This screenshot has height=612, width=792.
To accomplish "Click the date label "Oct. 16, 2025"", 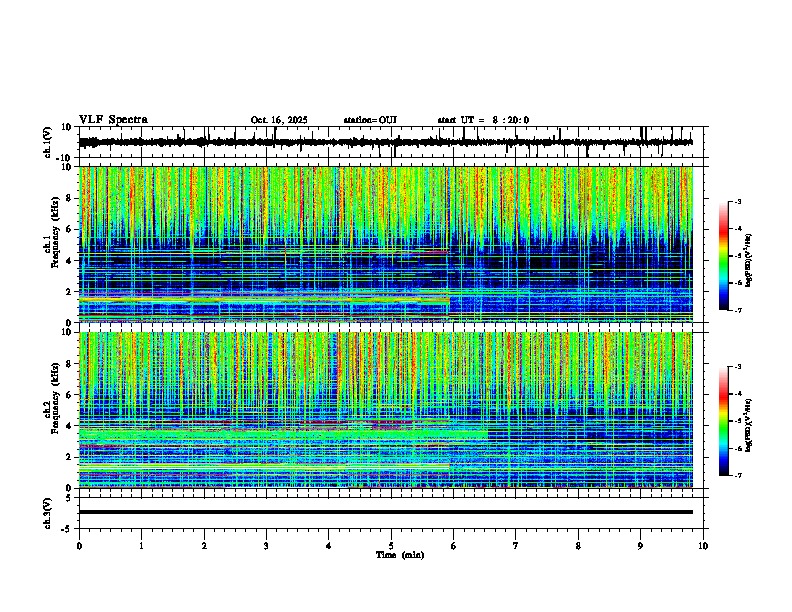I will point(279,120).
